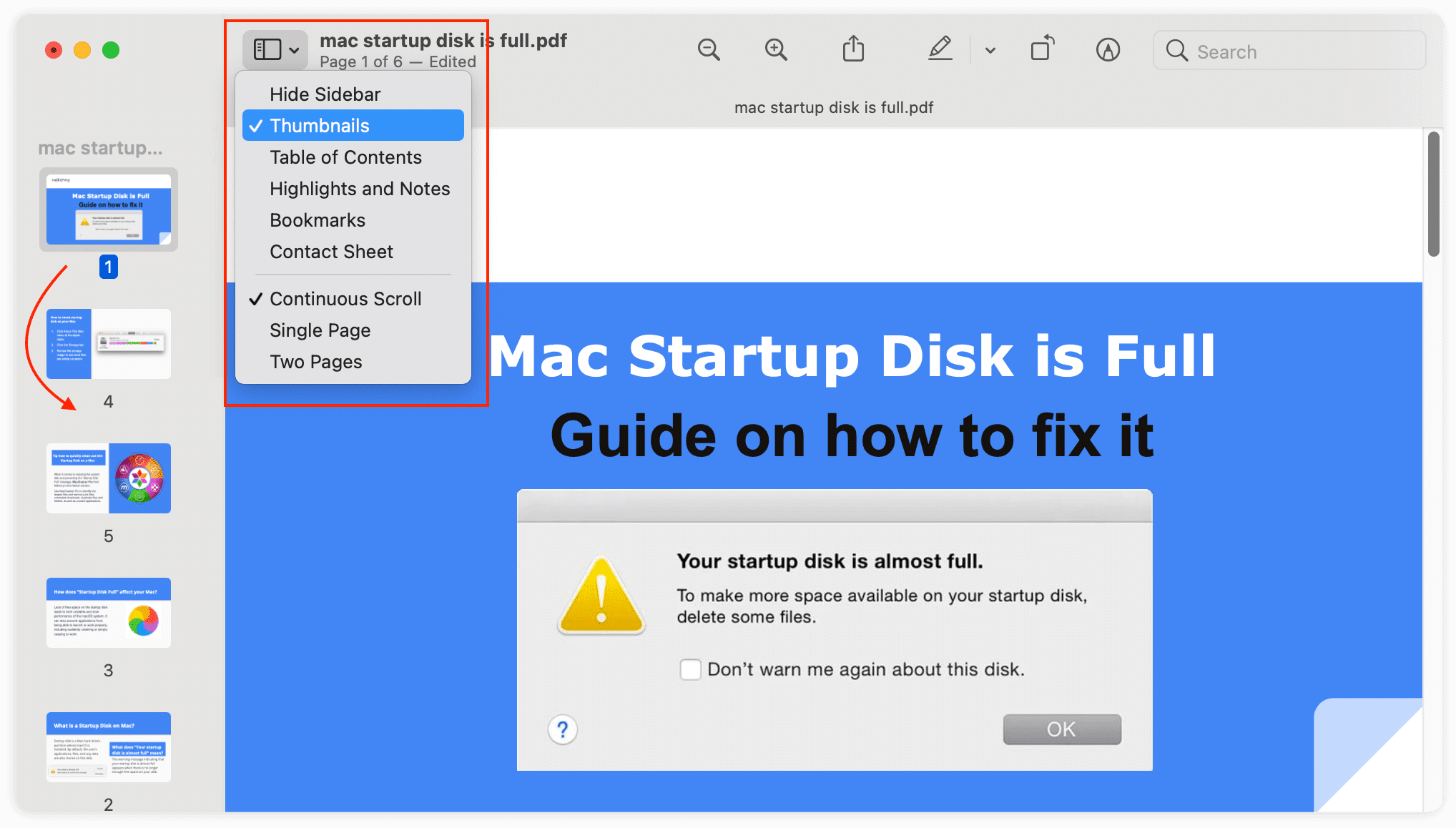Select Table of Contents menu option
1456x828 pixels.
pos(345,157)
